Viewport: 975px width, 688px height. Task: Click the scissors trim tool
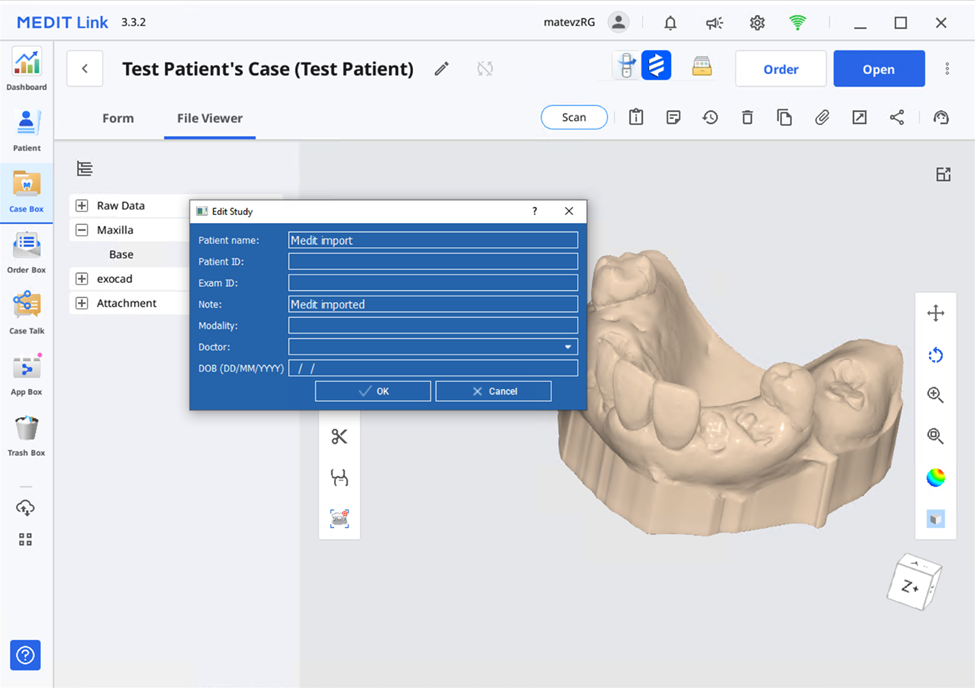[x=339, y=436]
